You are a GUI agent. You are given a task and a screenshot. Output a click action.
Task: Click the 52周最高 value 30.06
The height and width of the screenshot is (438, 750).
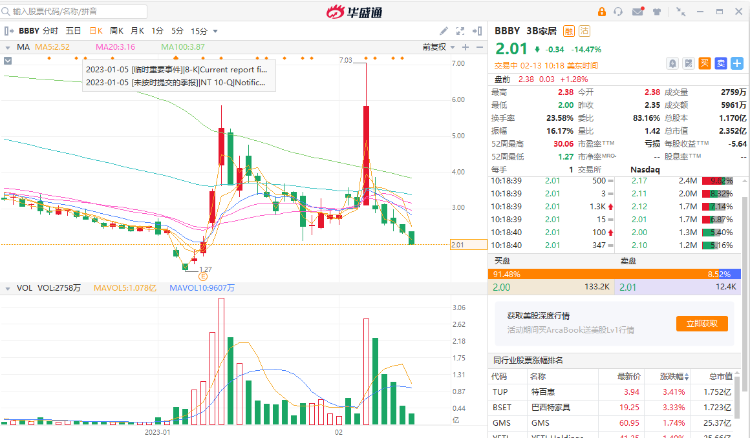[563, 144]
